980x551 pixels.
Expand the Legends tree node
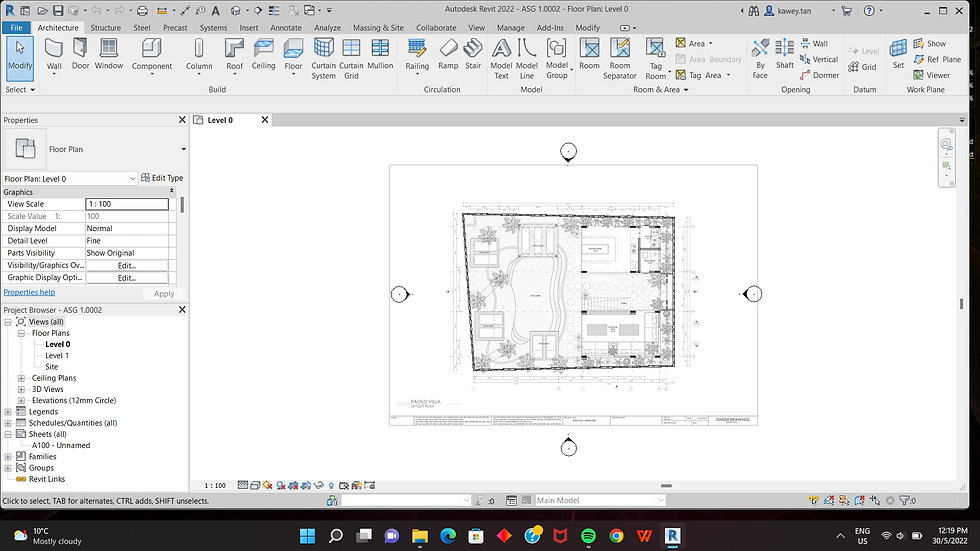pos(8,412)
